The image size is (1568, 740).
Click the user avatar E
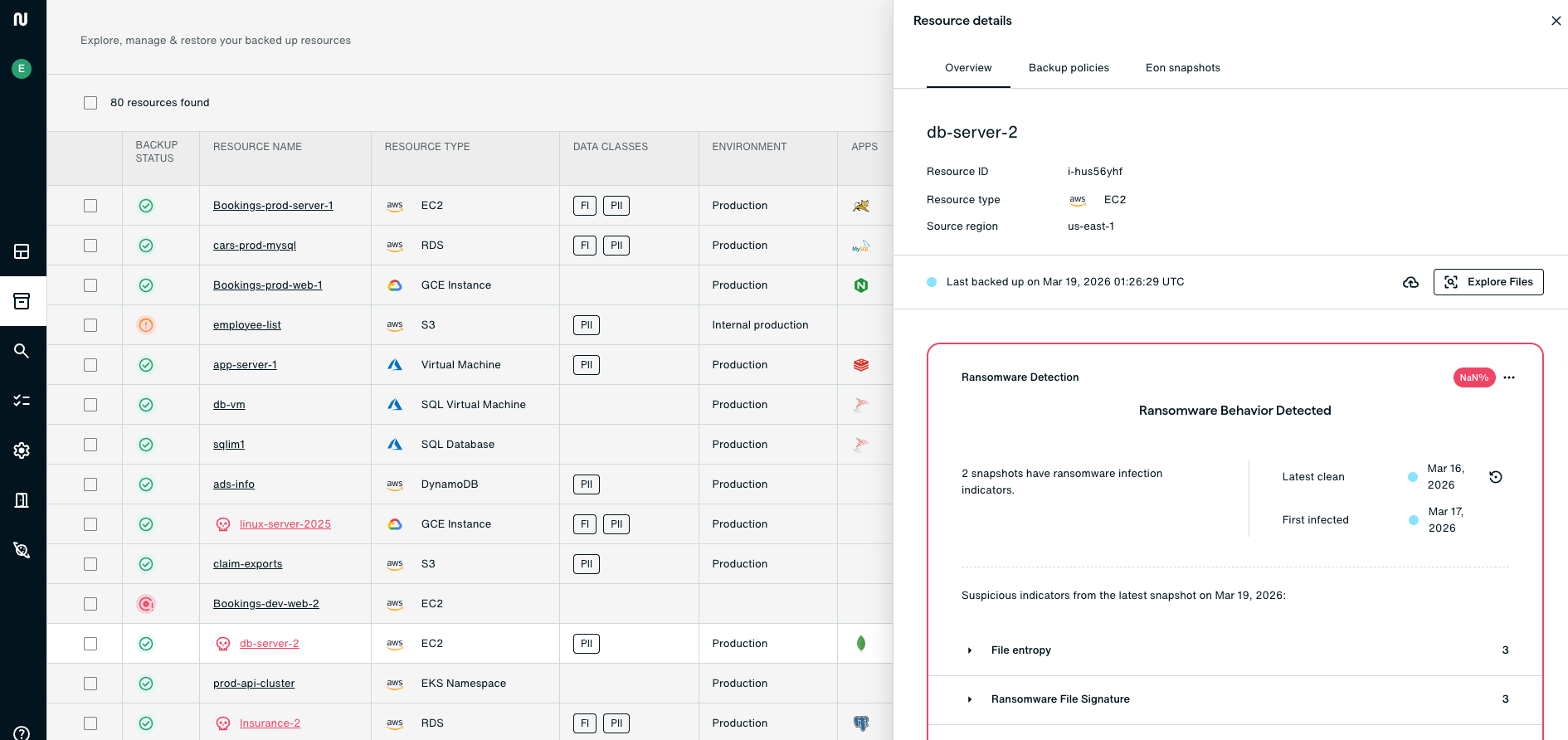tap(22, 69)
